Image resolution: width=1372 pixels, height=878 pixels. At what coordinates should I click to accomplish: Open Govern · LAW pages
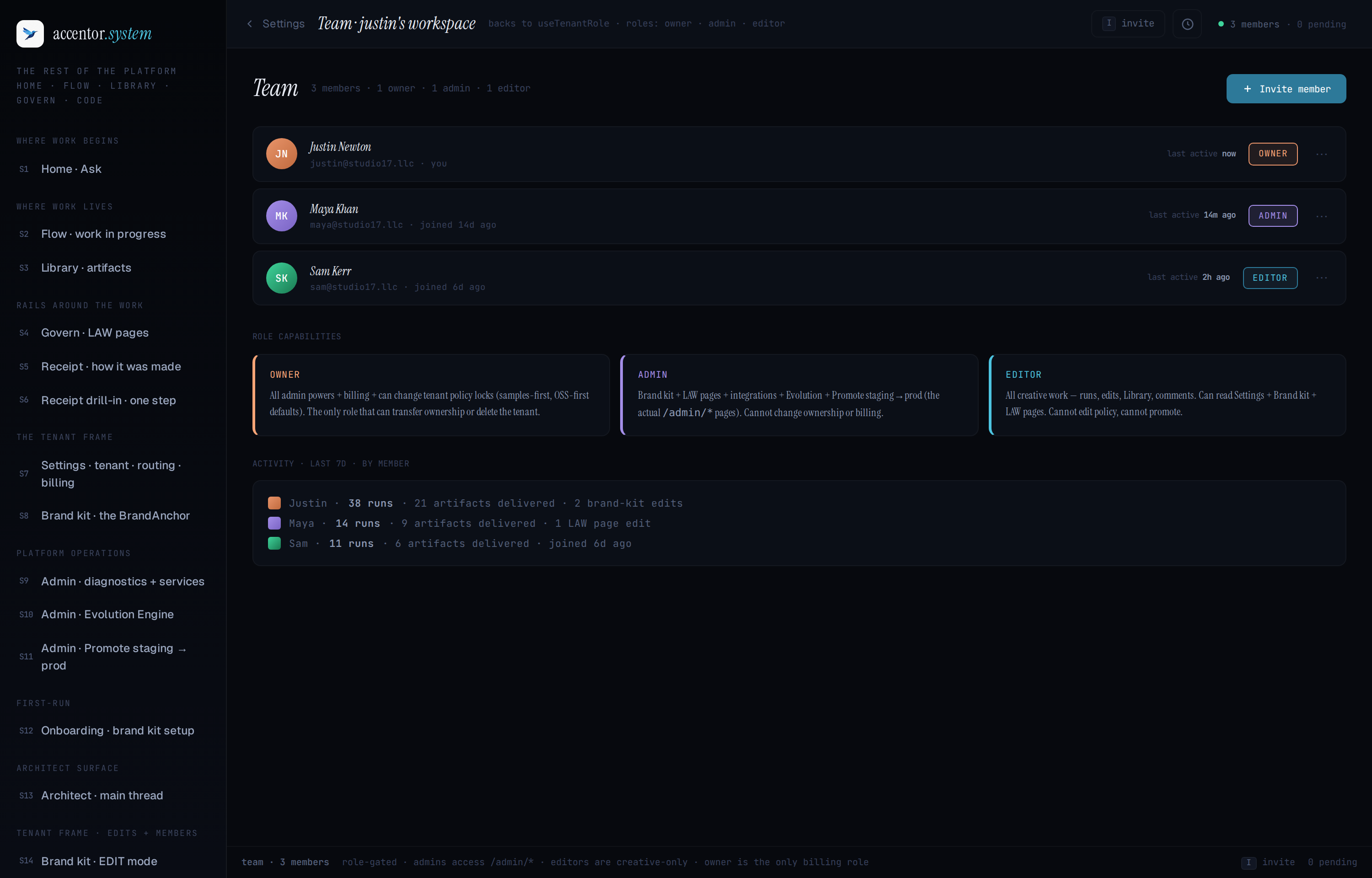click(x=113, y=332)
